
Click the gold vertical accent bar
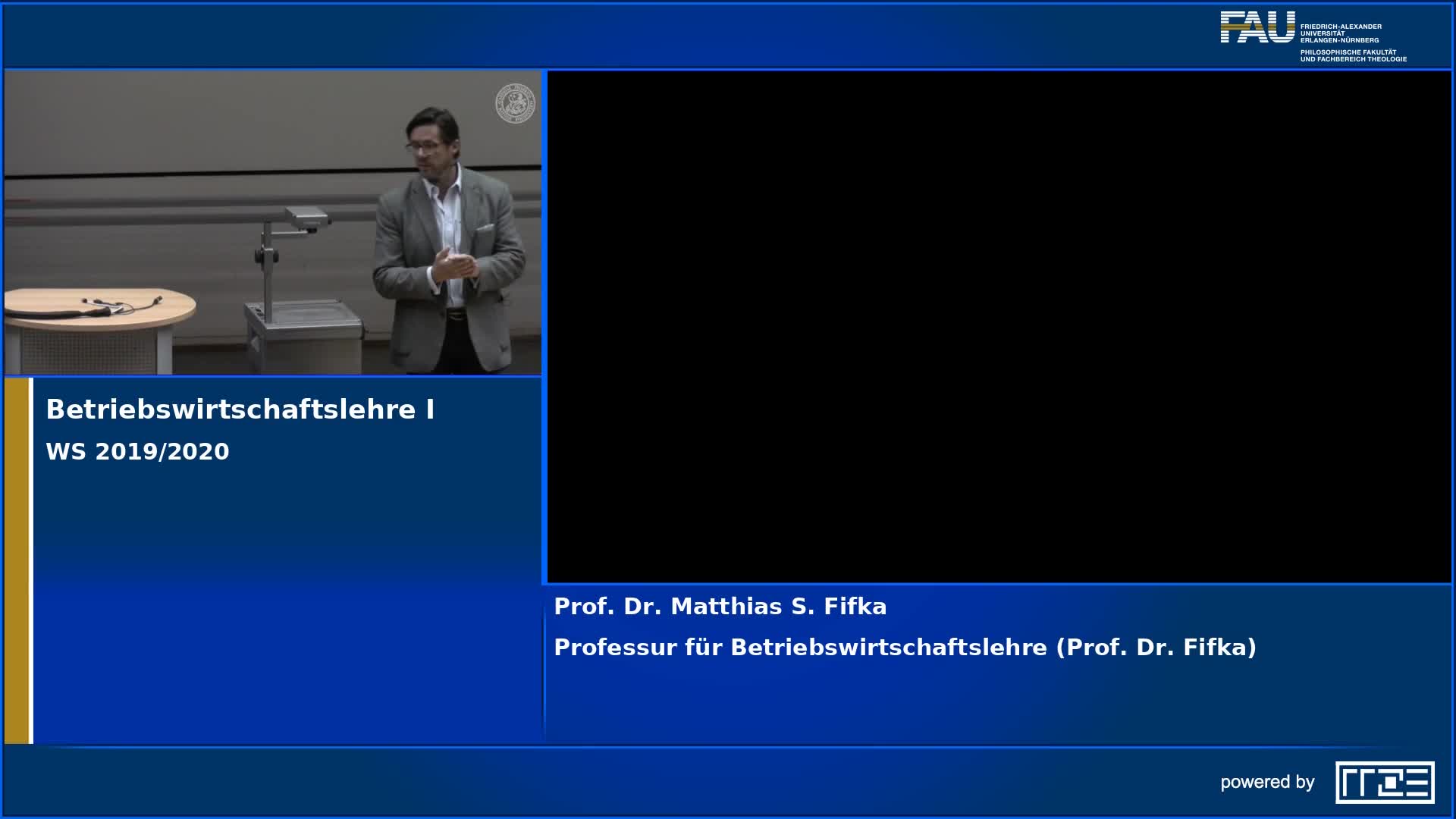16,561
